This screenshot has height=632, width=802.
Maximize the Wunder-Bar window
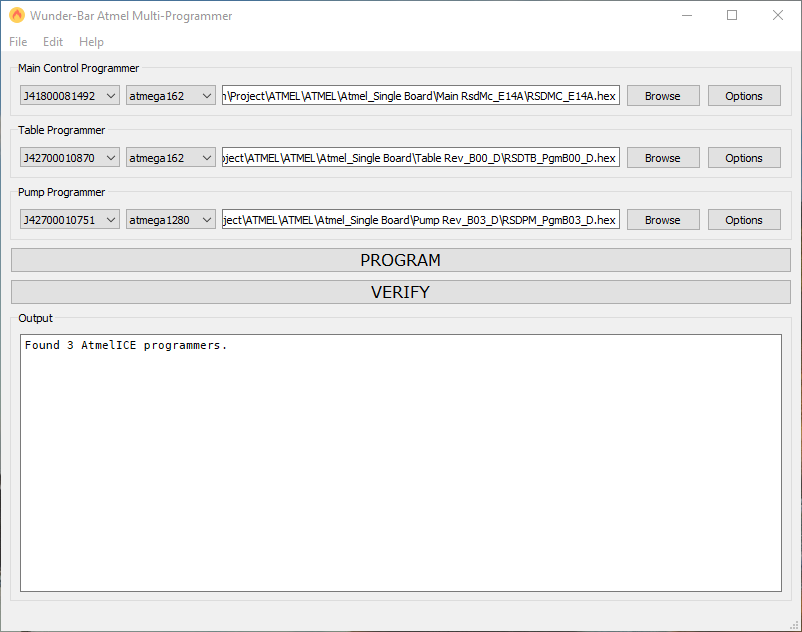[732, 15]
